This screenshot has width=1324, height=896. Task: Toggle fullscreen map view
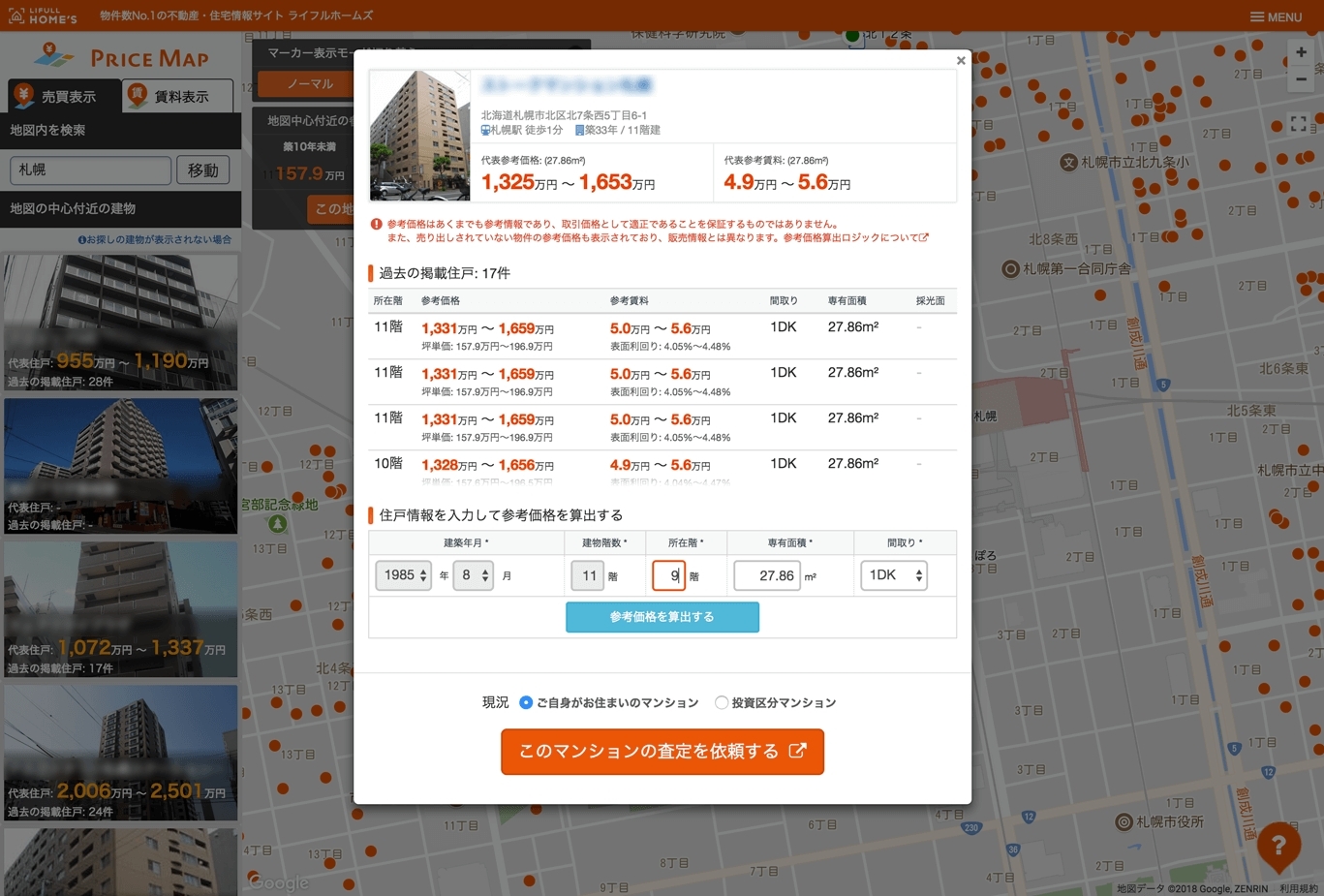pyautogui.click(x=1299, y=123)
